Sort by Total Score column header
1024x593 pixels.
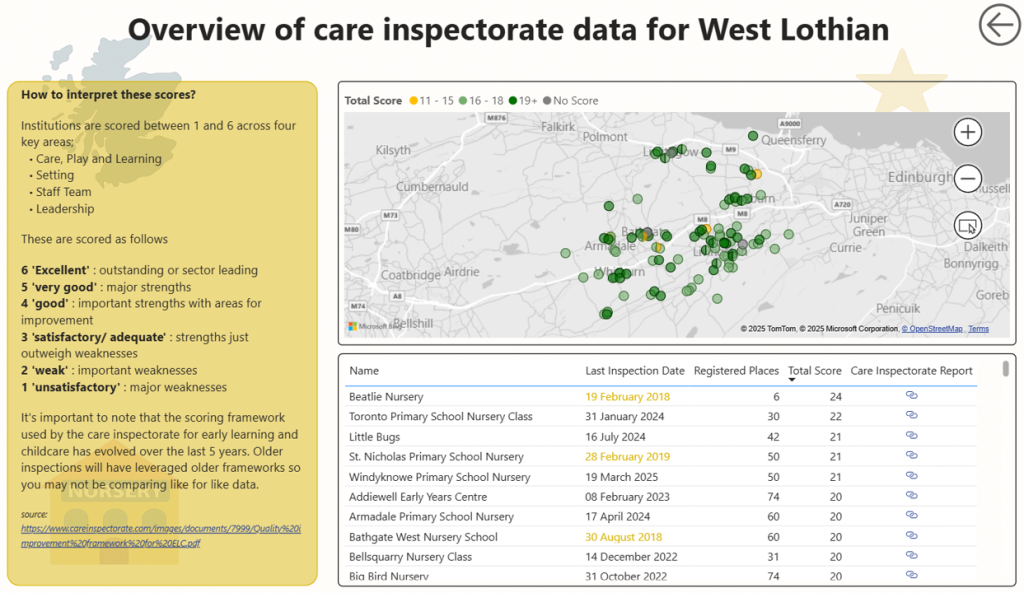pos(814,370)
